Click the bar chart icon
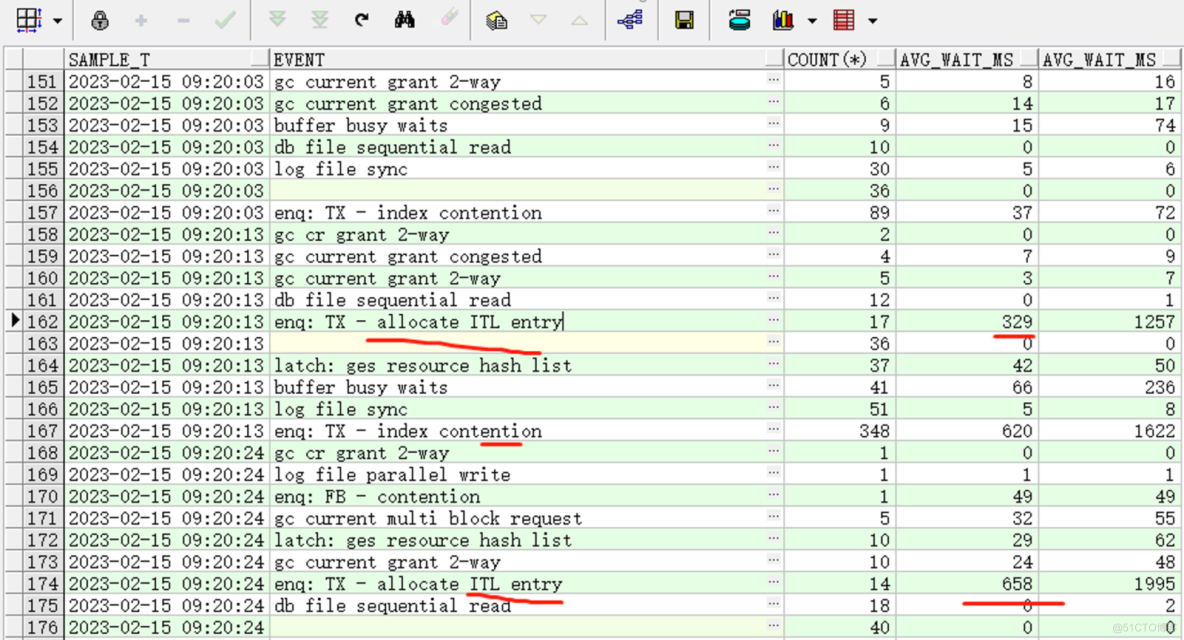 pos(783,20)
